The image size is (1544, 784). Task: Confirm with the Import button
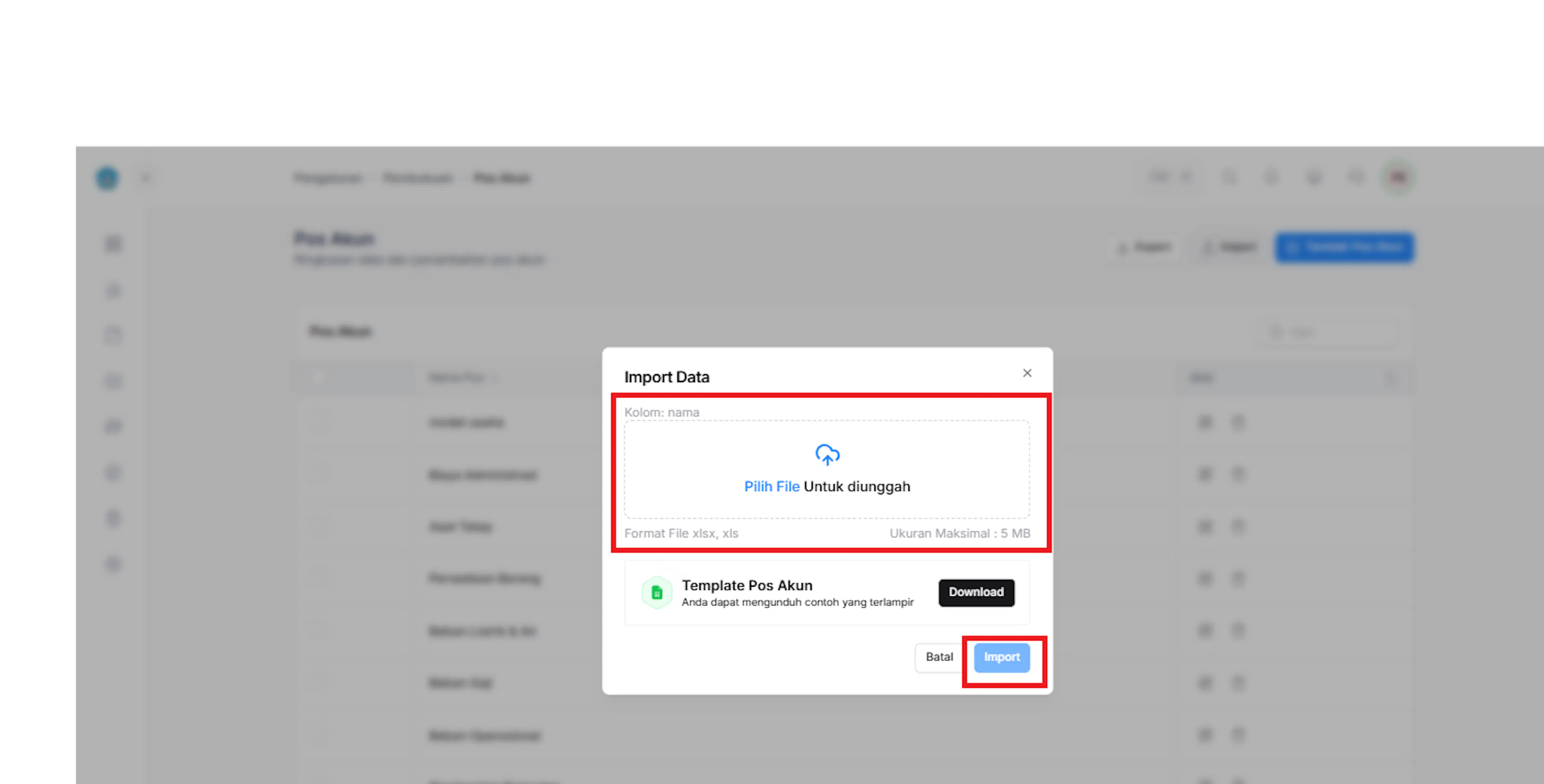[x=1002, y=657]
